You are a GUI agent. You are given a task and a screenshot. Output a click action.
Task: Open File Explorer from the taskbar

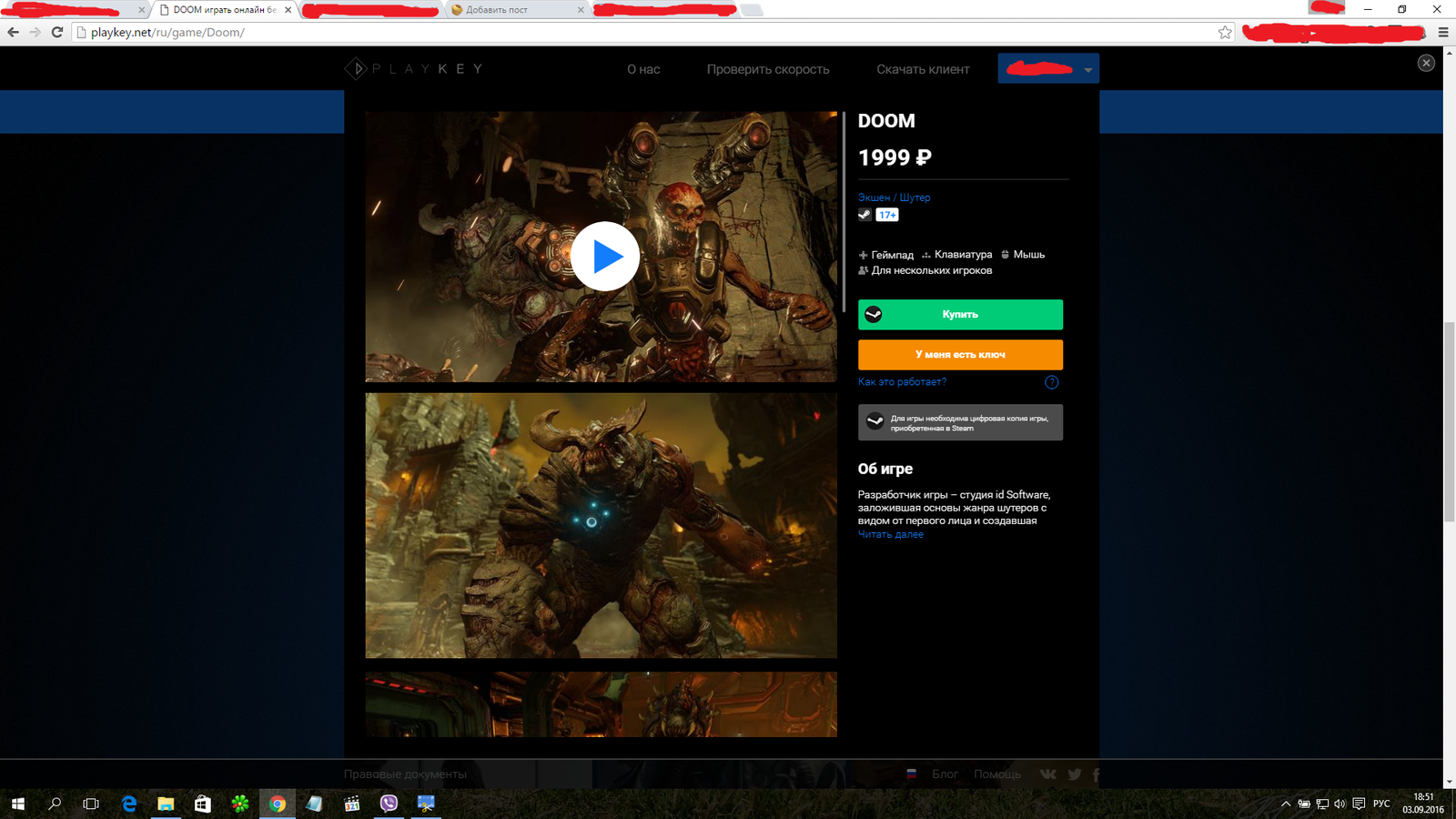click(x=166, y=804)
